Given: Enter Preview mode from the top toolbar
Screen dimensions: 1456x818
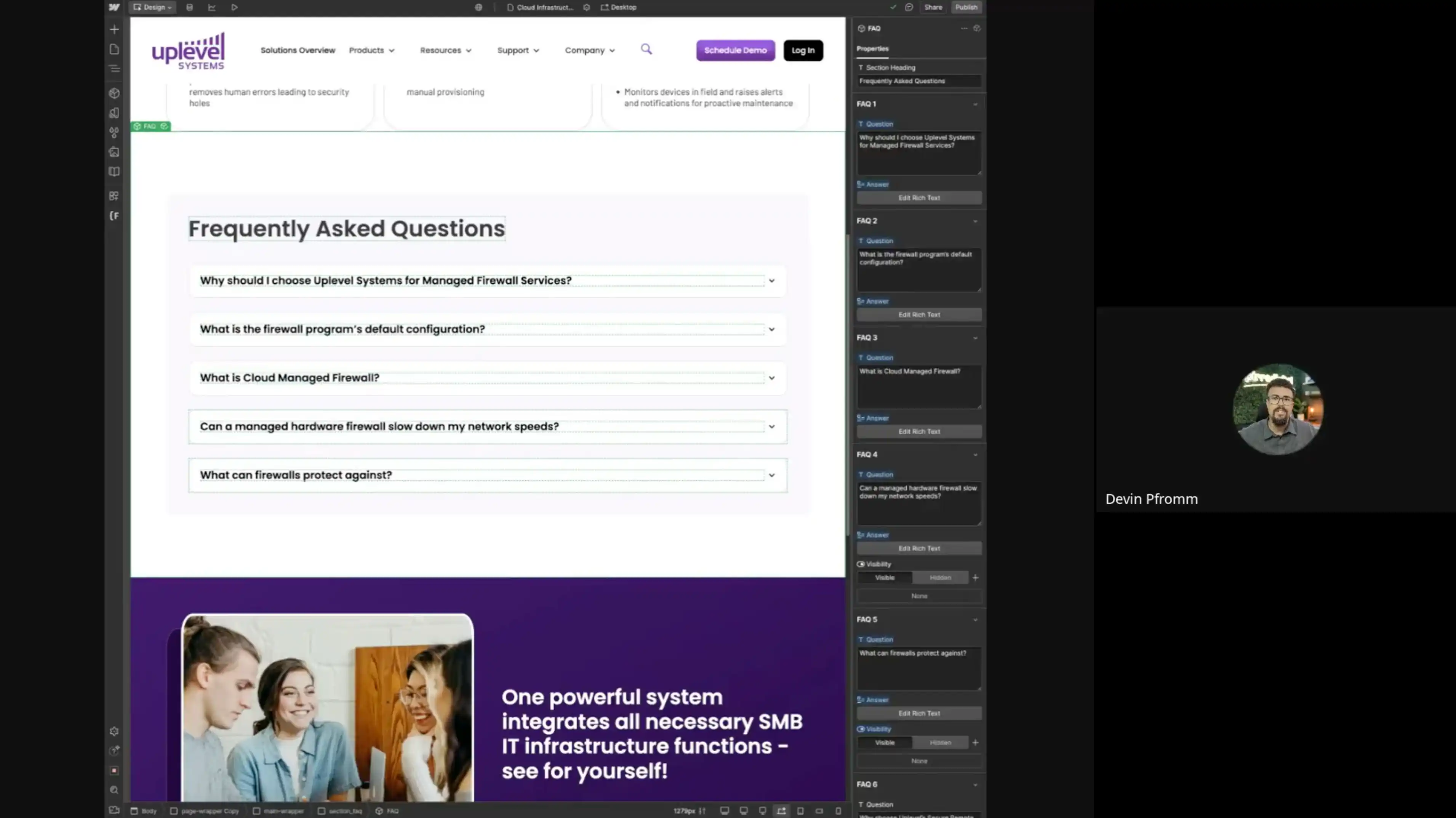Looking at the screenshot, I should pos(234,7).
